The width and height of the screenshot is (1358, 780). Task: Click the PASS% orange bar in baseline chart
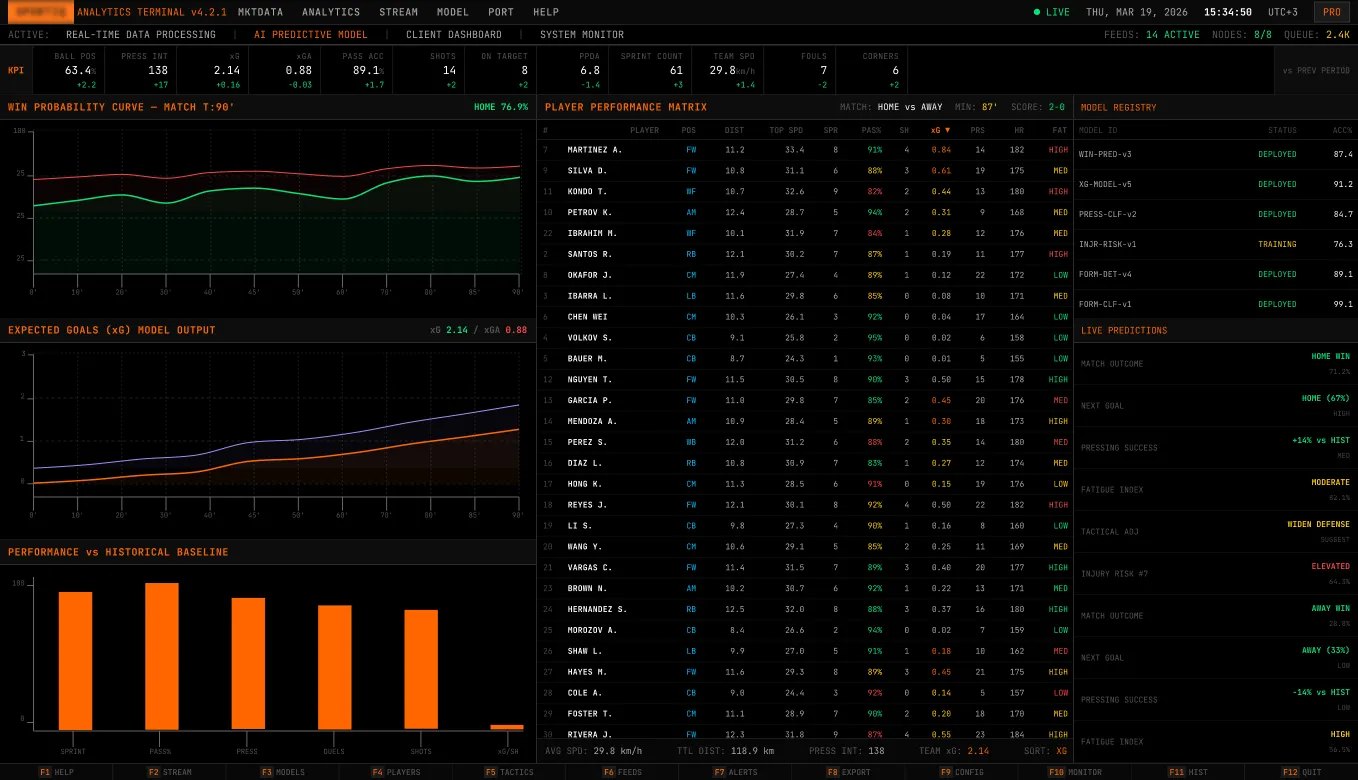(162, 656)
